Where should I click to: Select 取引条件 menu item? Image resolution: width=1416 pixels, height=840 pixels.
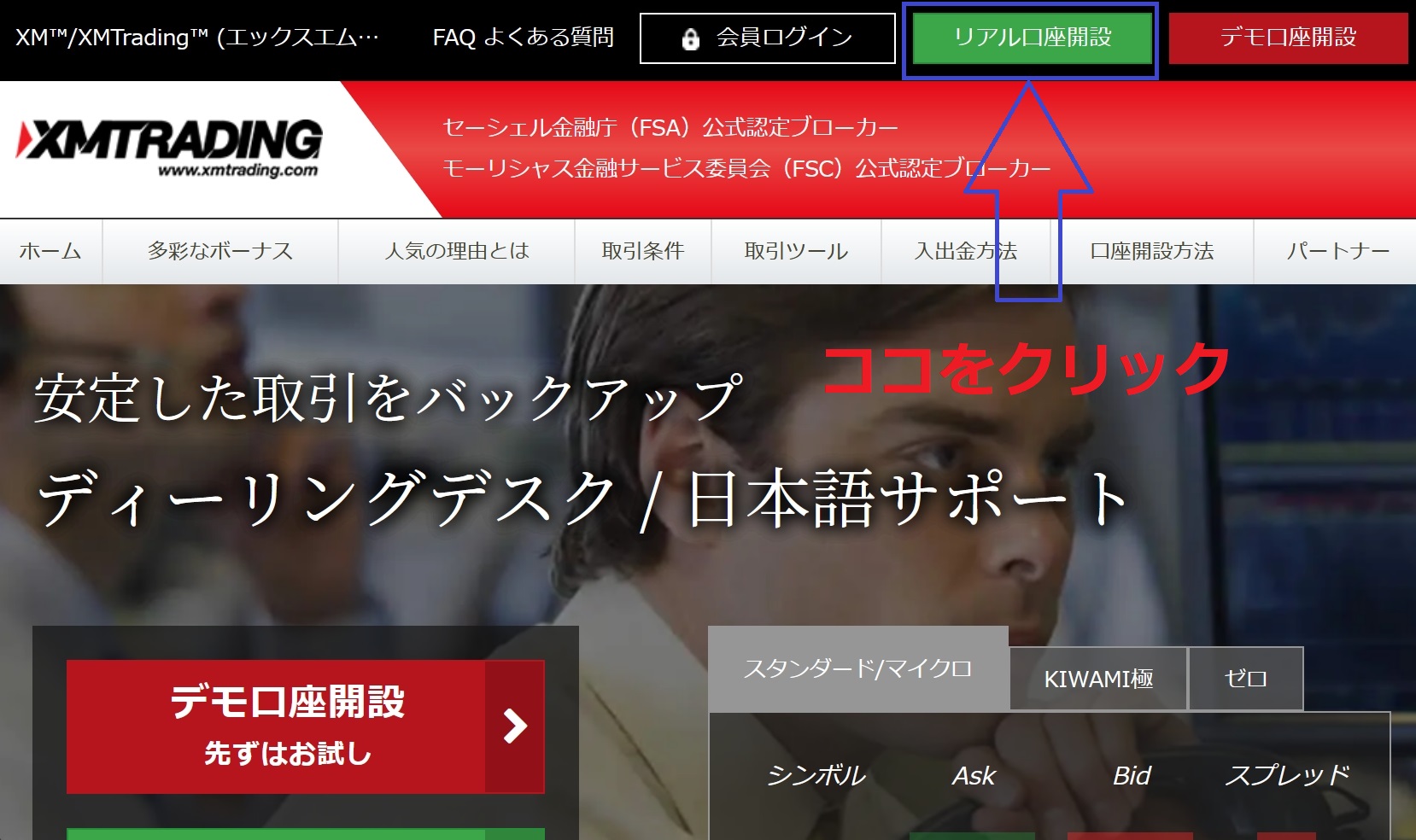coord(643,251)
